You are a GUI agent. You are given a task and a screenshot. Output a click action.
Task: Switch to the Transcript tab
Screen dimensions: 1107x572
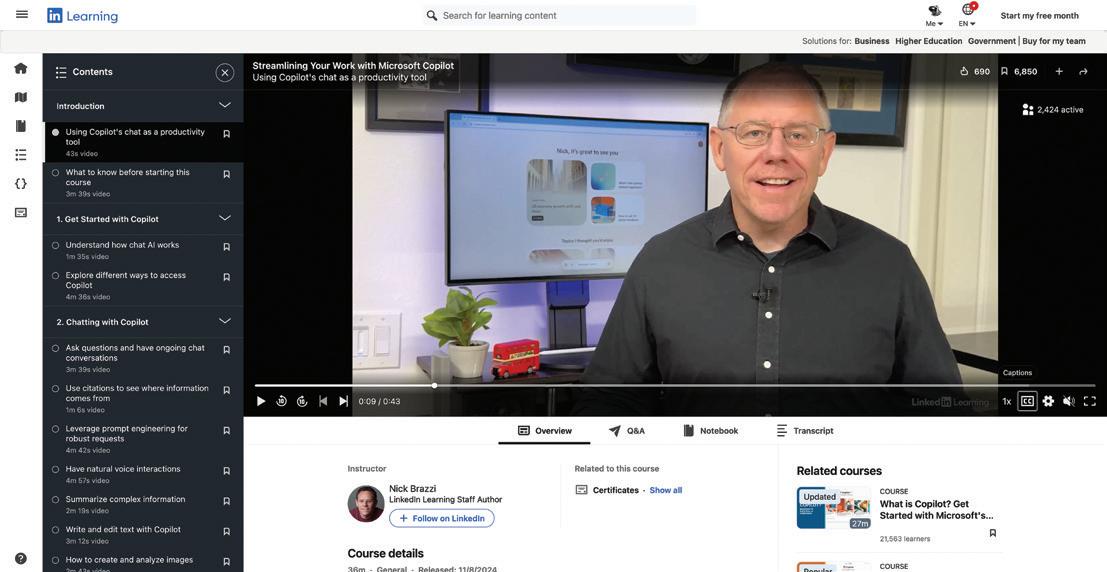[805, 431]
